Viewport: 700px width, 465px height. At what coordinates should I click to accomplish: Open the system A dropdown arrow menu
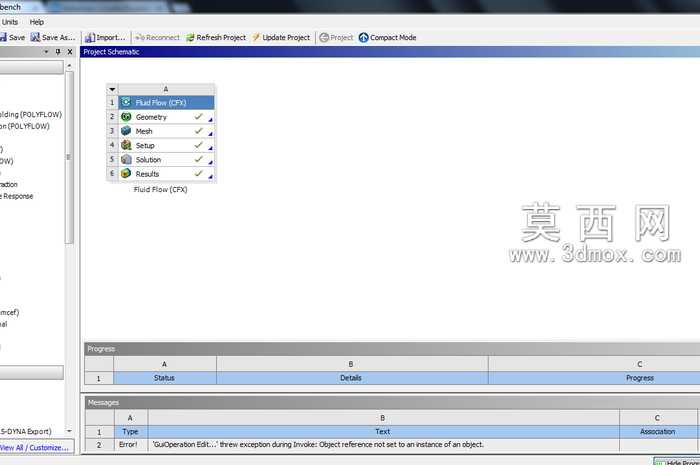112,89
